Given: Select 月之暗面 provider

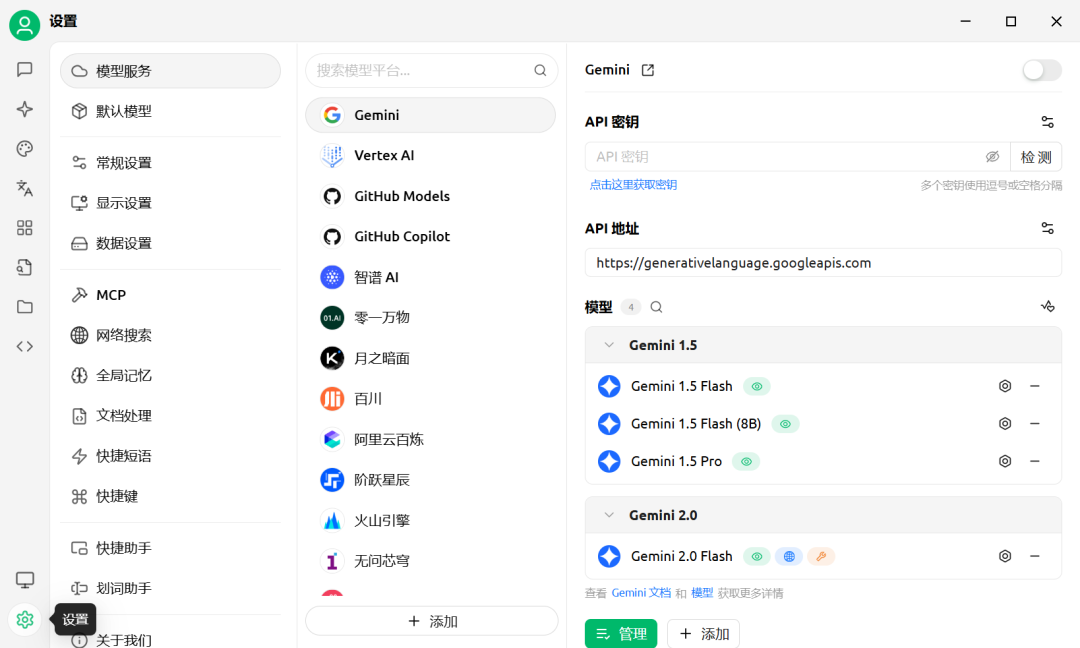Looking at the screenshot, I should coord(430,358).
